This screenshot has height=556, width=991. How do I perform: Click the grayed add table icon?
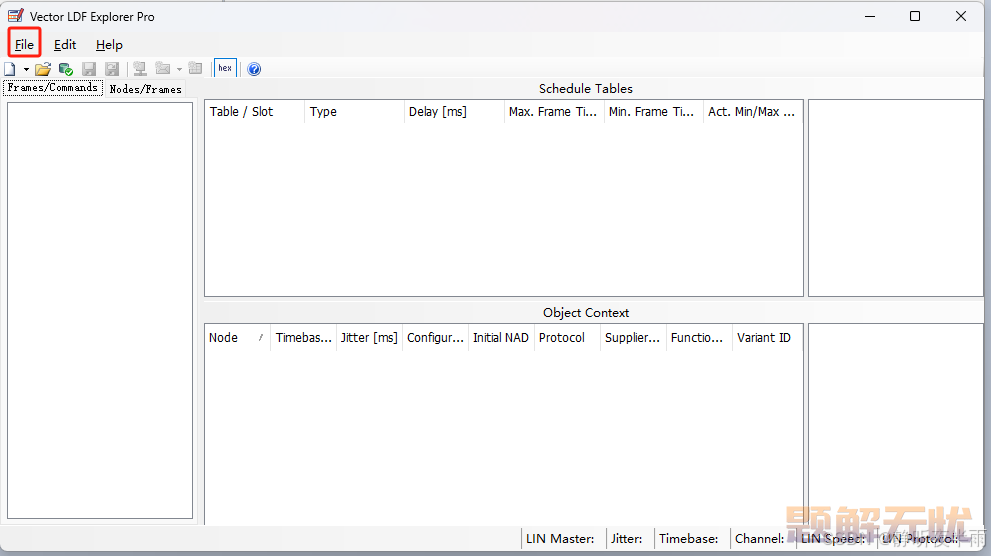coord(195,68)
